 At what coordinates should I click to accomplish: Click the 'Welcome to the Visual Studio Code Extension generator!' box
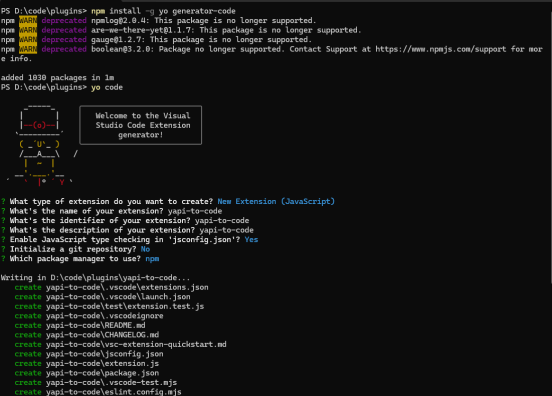coord(141,125)
